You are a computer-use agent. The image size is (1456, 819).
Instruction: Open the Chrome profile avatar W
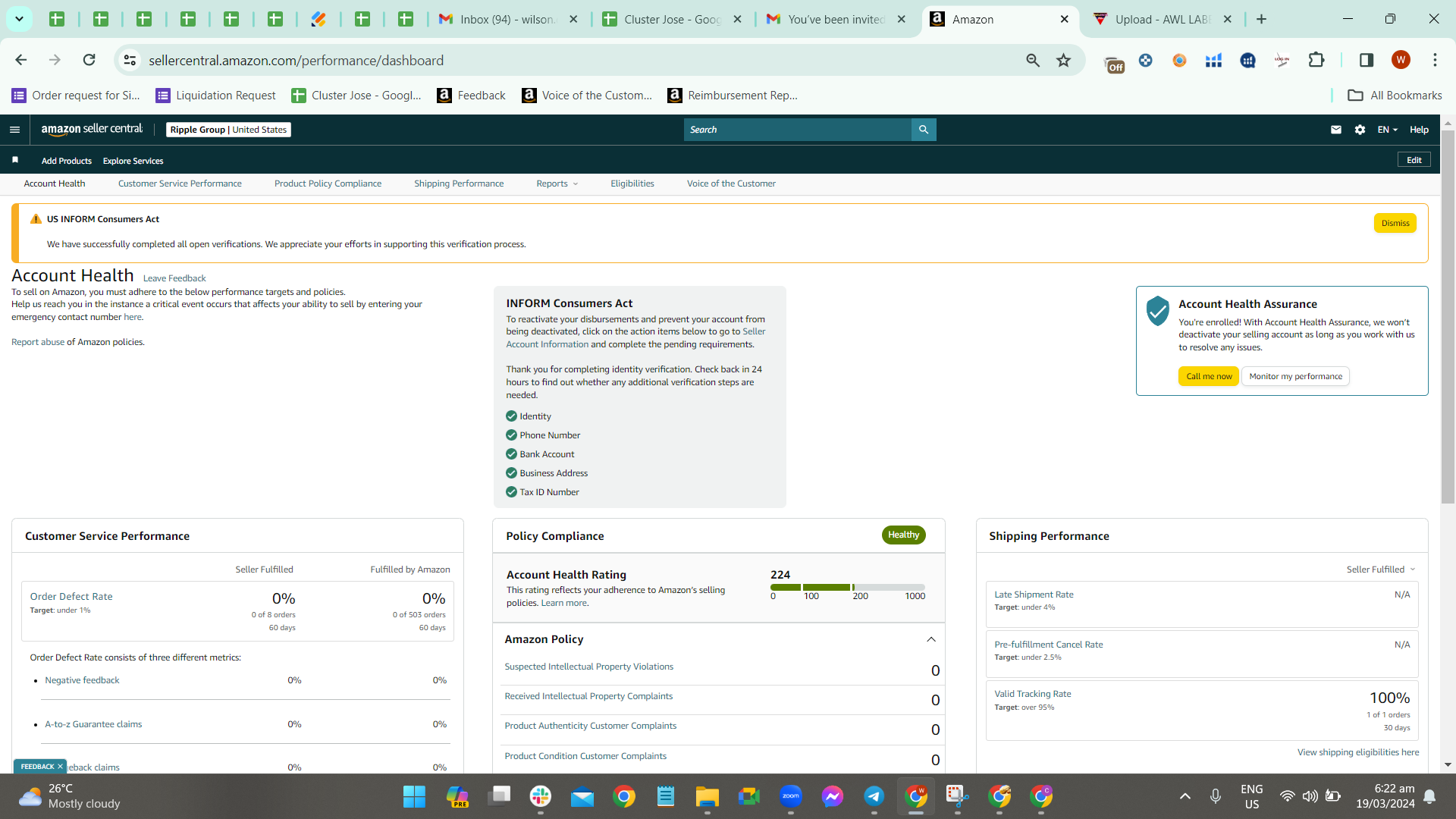pyautogui.click(x=1401, y=60)
